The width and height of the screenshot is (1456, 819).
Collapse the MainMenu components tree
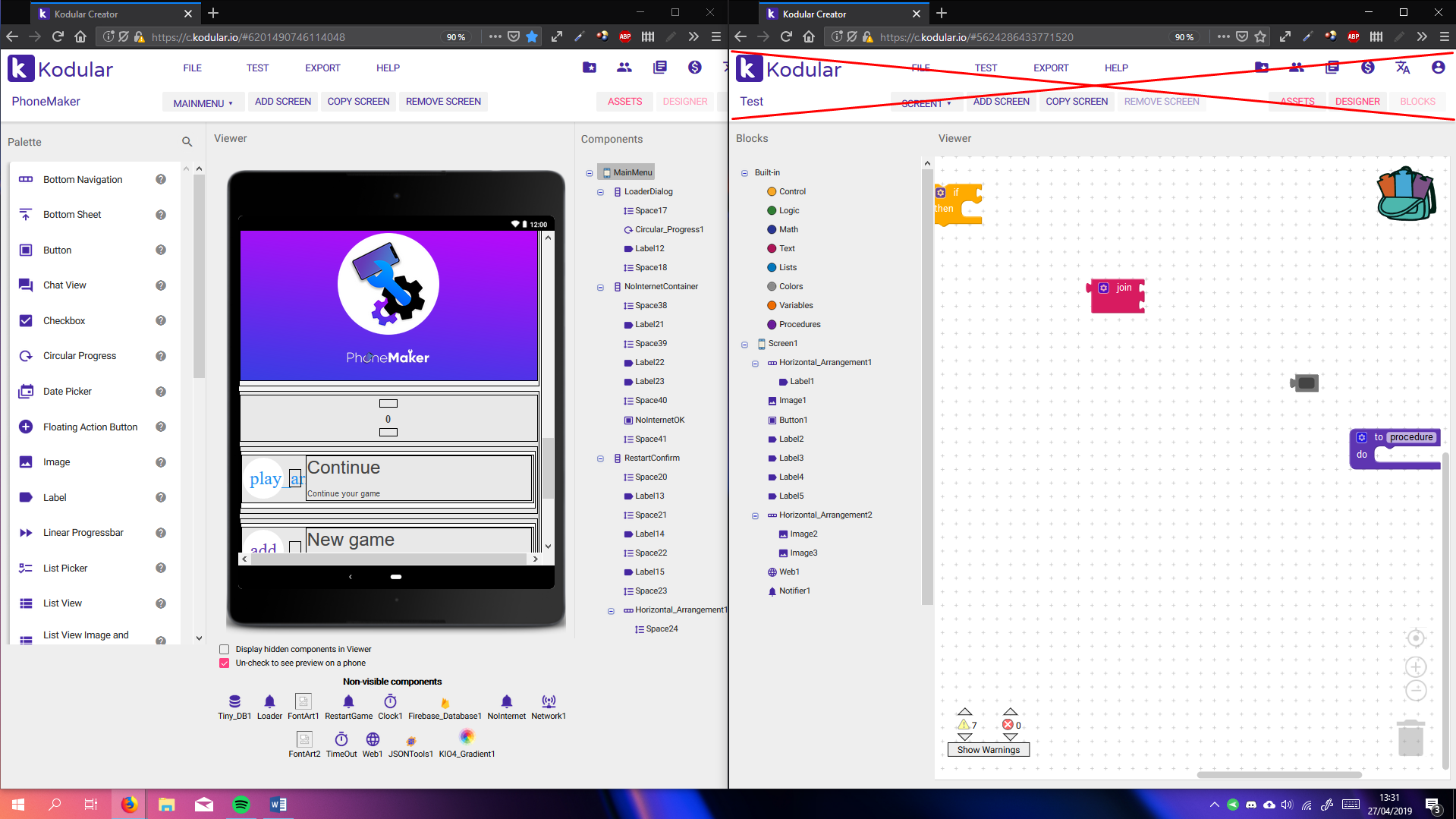[x=590, y=172]
